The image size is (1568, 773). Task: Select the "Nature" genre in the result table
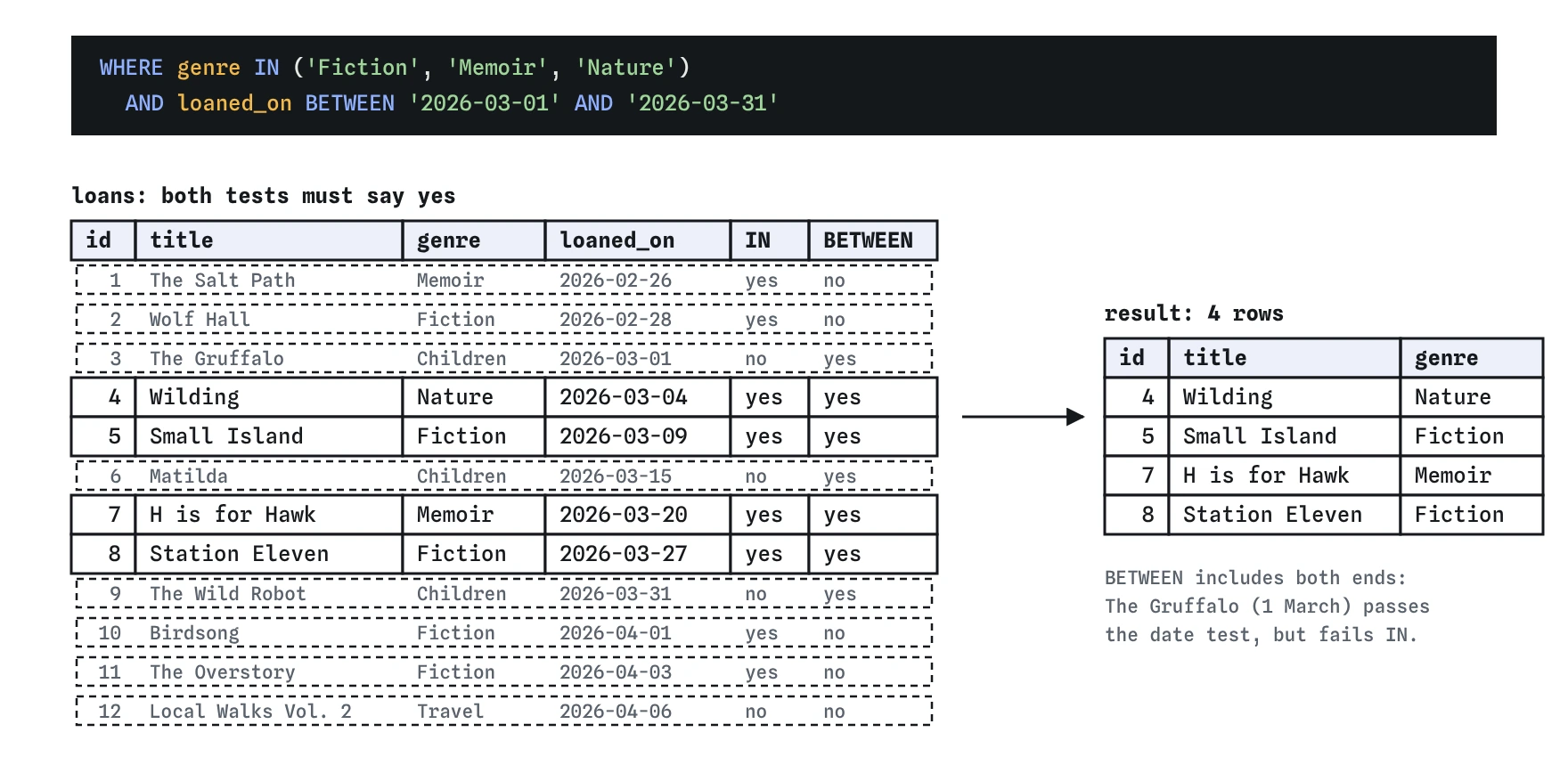(1453, 397)
